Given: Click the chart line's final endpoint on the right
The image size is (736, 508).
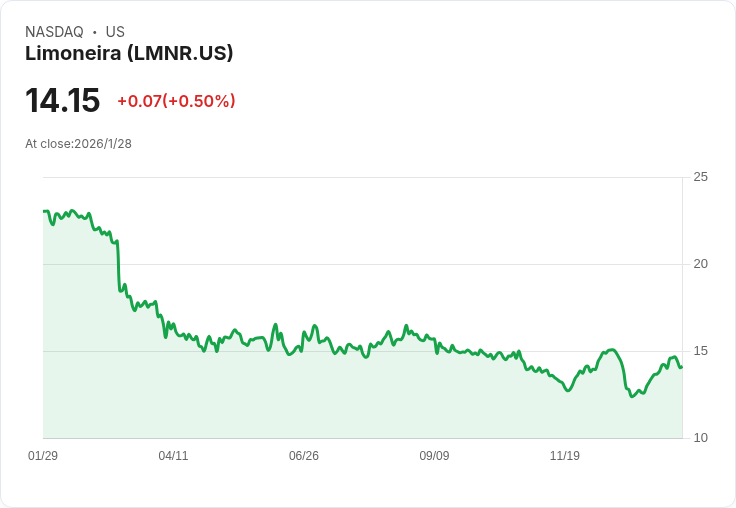Looking at the screenshot, I should pos(681,367).
